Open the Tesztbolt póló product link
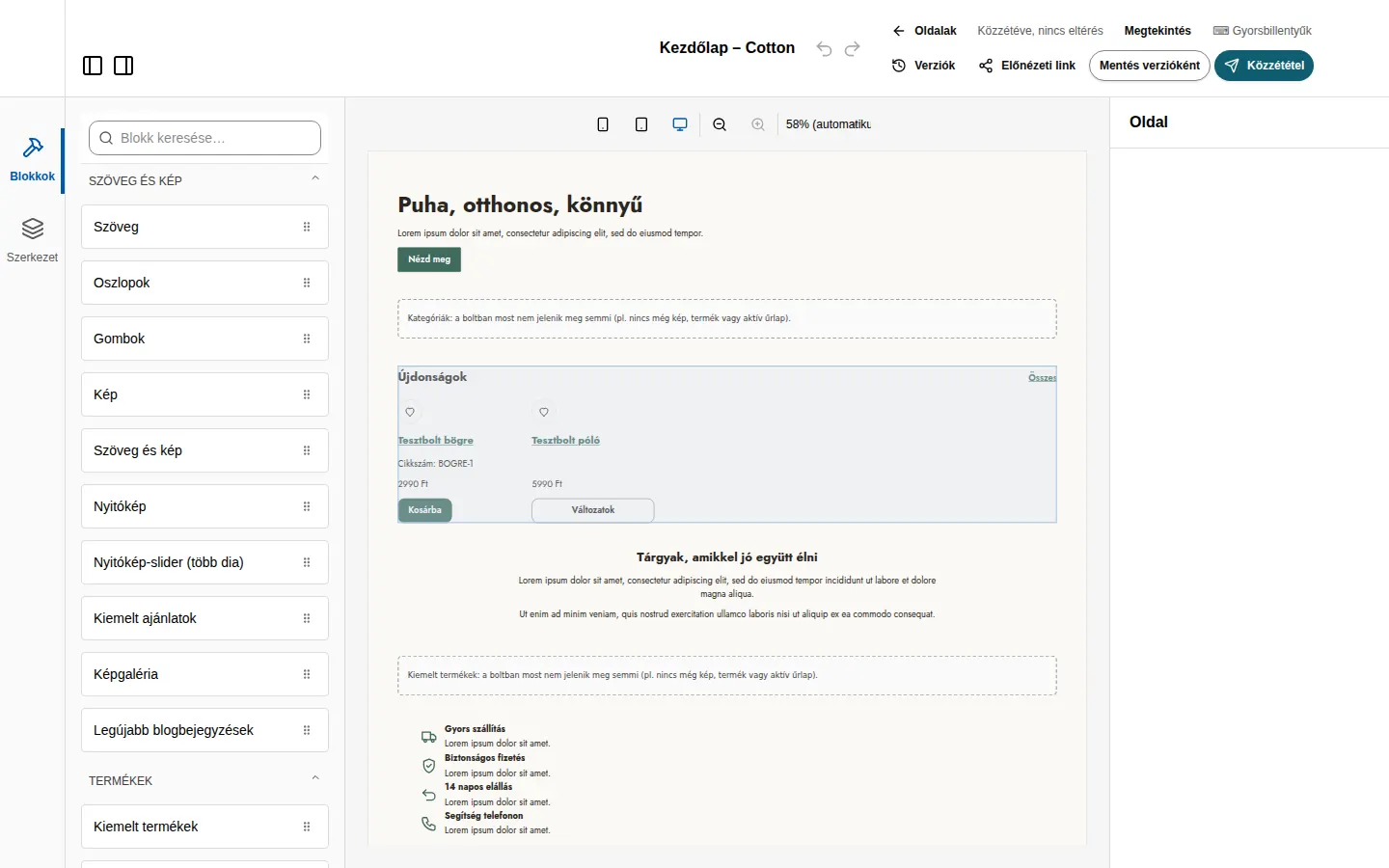1389x868 pixels. 566,441
